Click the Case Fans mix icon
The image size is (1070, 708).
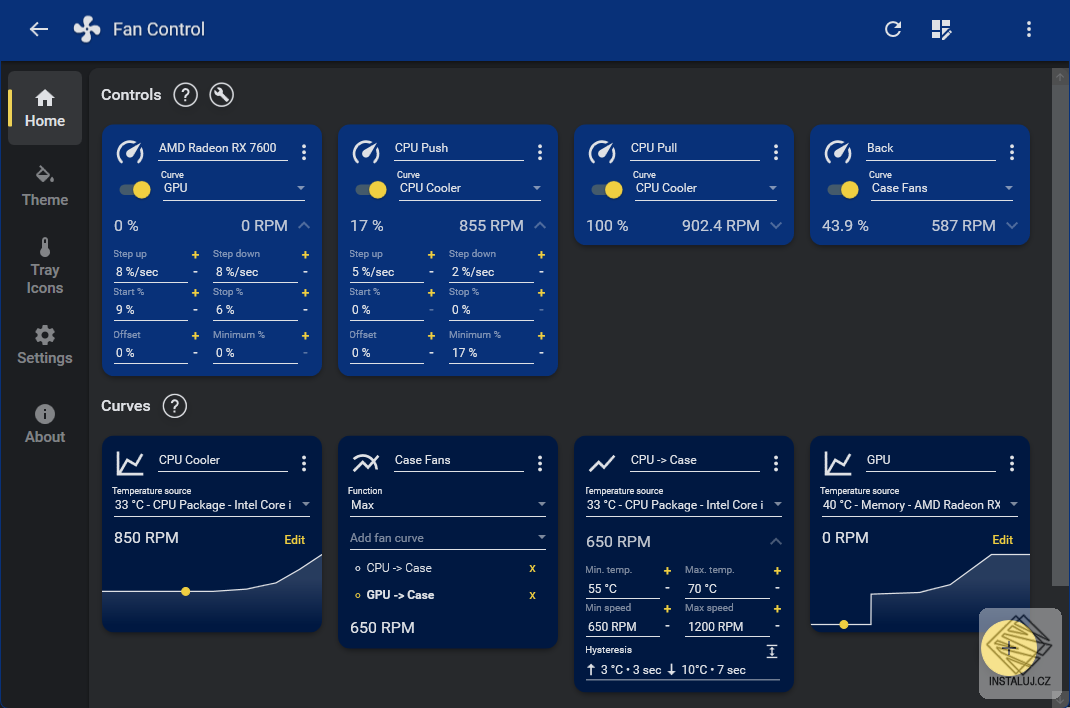tap(366, 463)
